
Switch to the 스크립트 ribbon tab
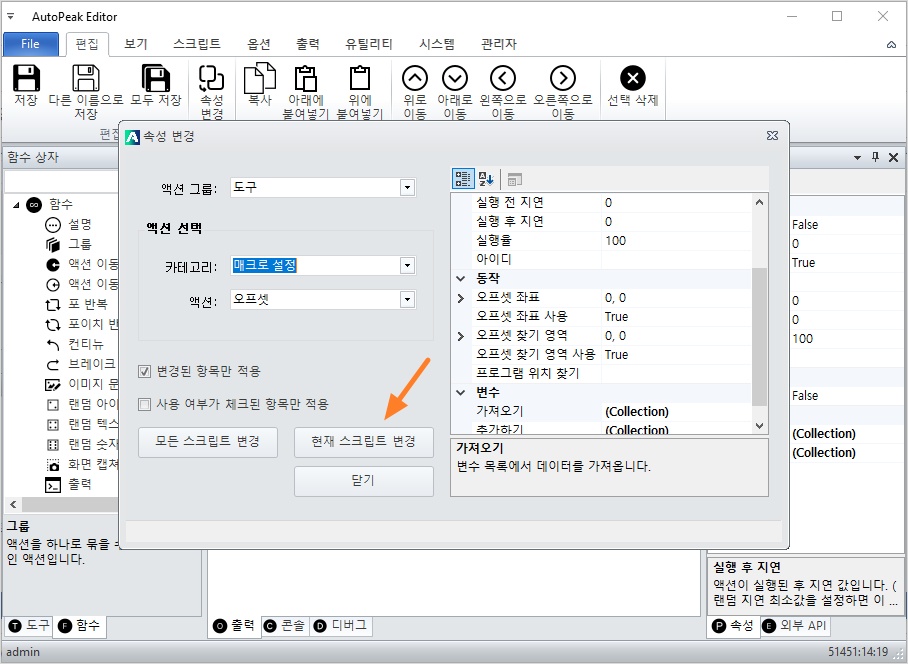197,44
